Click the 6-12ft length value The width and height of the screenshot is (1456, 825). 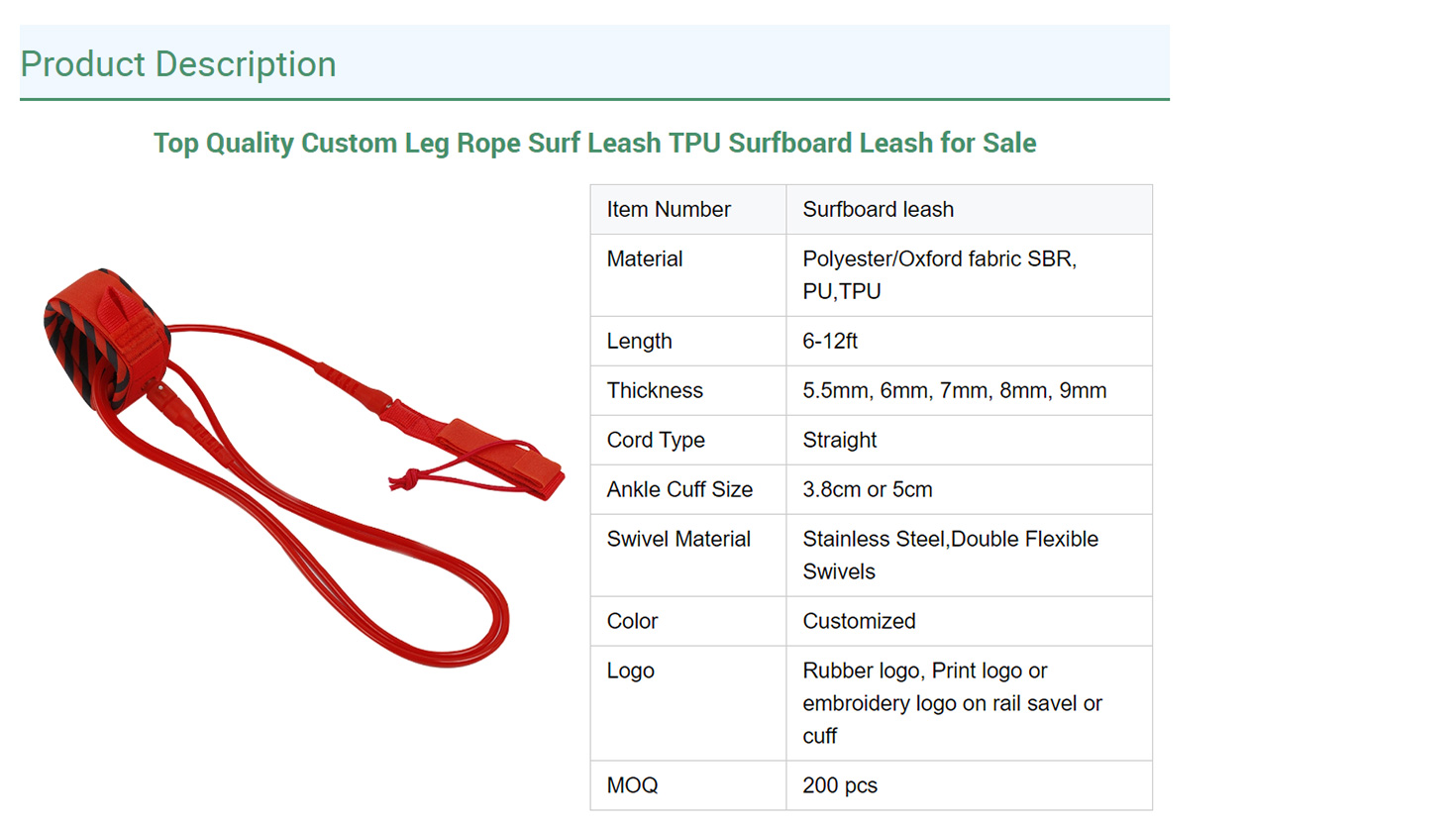830,342
